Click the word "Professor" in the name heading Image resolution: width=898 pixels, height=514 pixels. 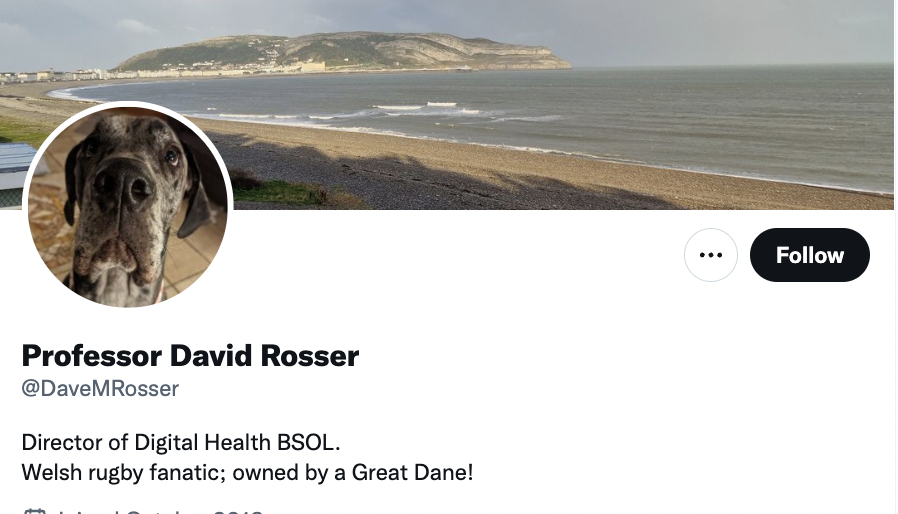click(x=92, y=355)
